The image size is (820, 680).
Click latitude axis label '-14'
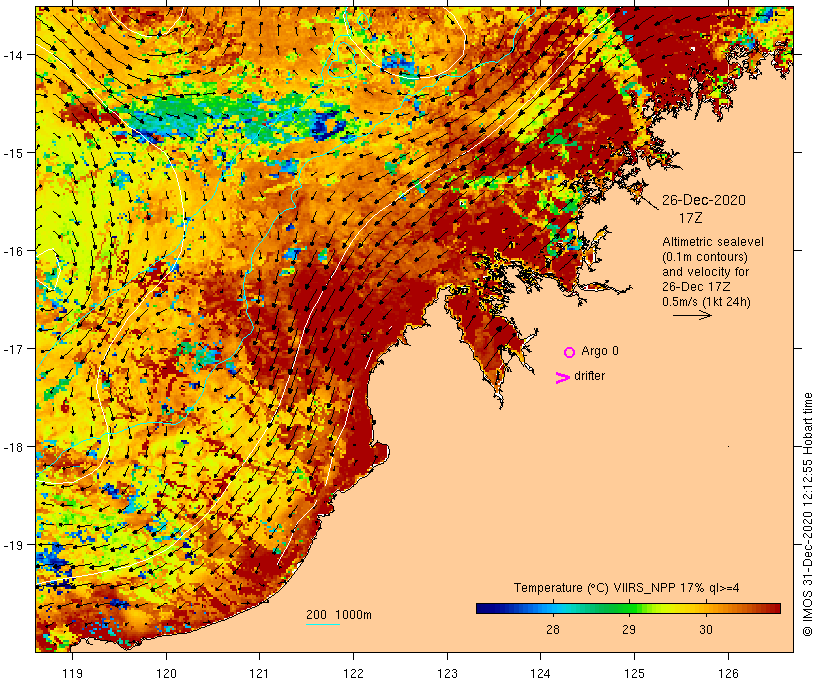13,55
